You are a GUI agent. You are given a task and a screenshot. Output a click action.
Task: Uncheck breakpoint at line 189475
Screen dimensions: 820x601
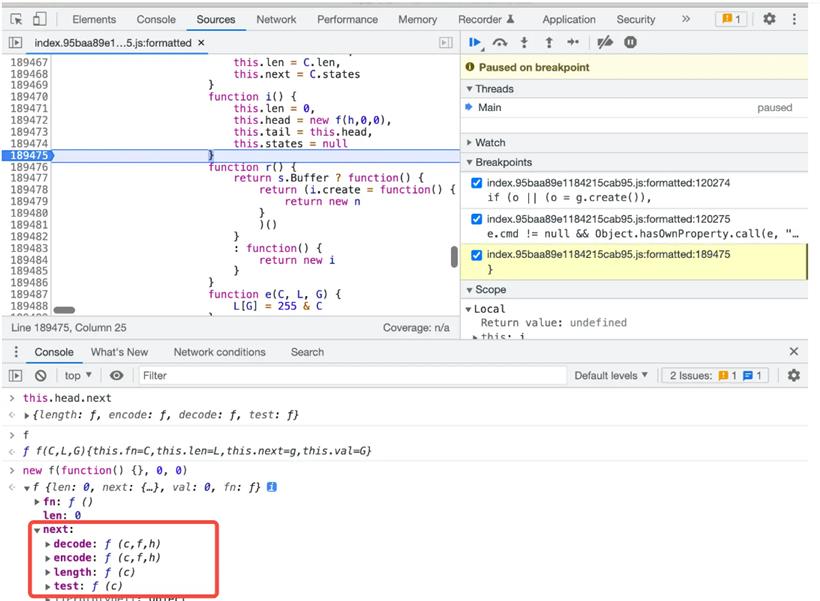click(x=476, y=255)
